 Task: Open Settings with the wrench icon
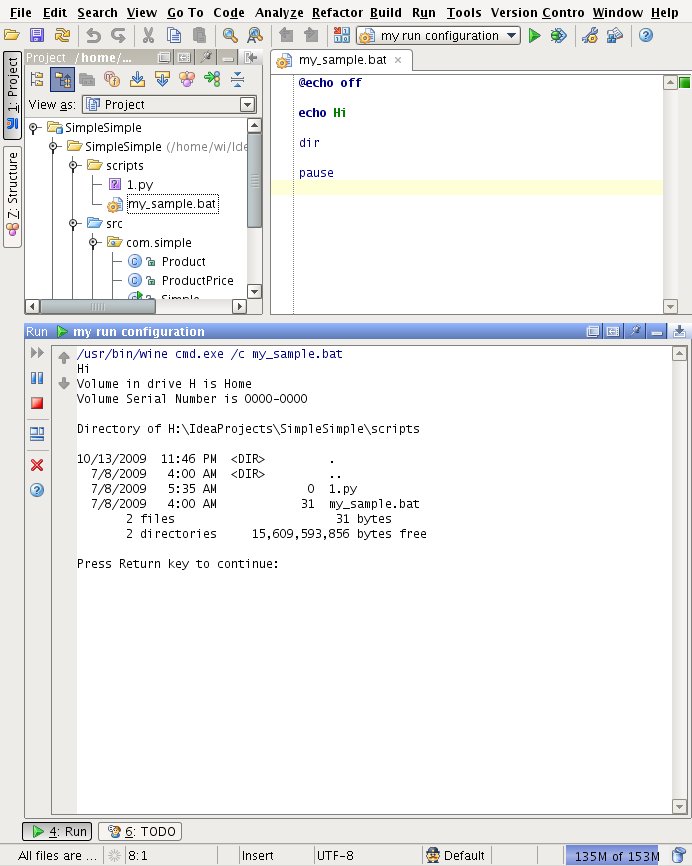point(590,36)
